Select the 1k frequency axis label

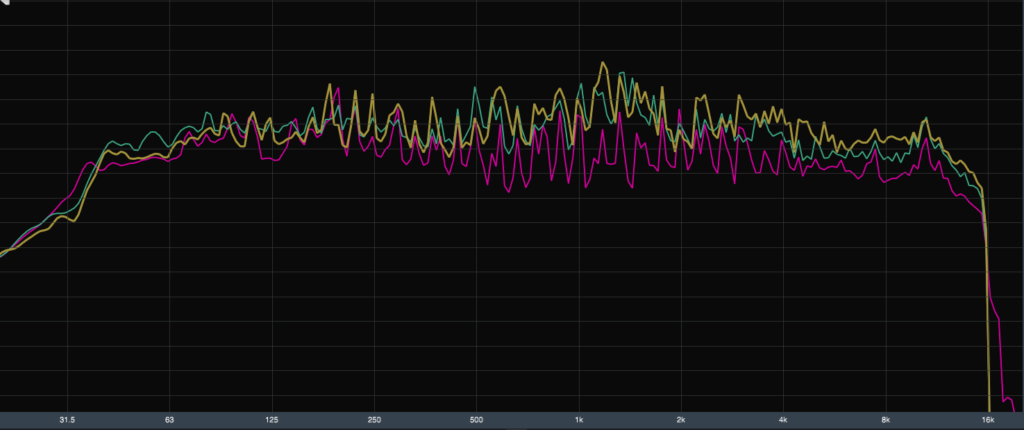(x=579, y=420)
